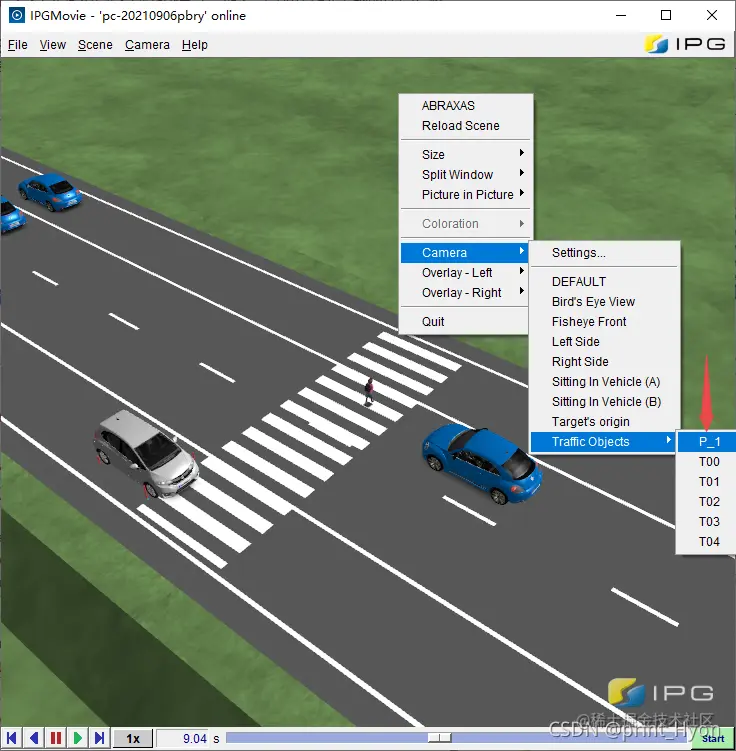Play the simulation in reverse
The height and width of the screenshot is (751, 736).
coord(34,738)
